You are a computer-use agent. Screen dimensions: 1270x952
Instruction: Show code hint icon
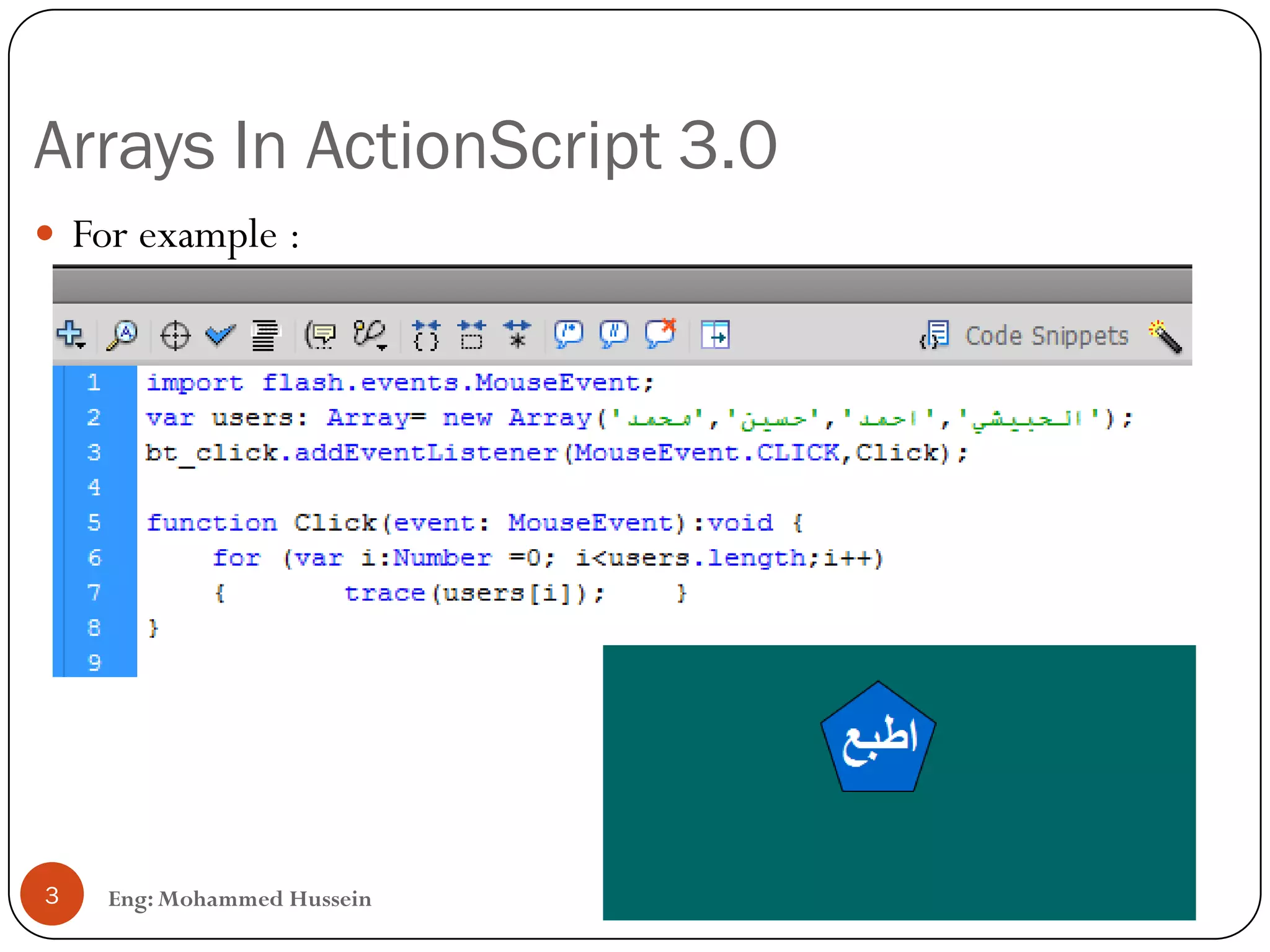(321, 336)
